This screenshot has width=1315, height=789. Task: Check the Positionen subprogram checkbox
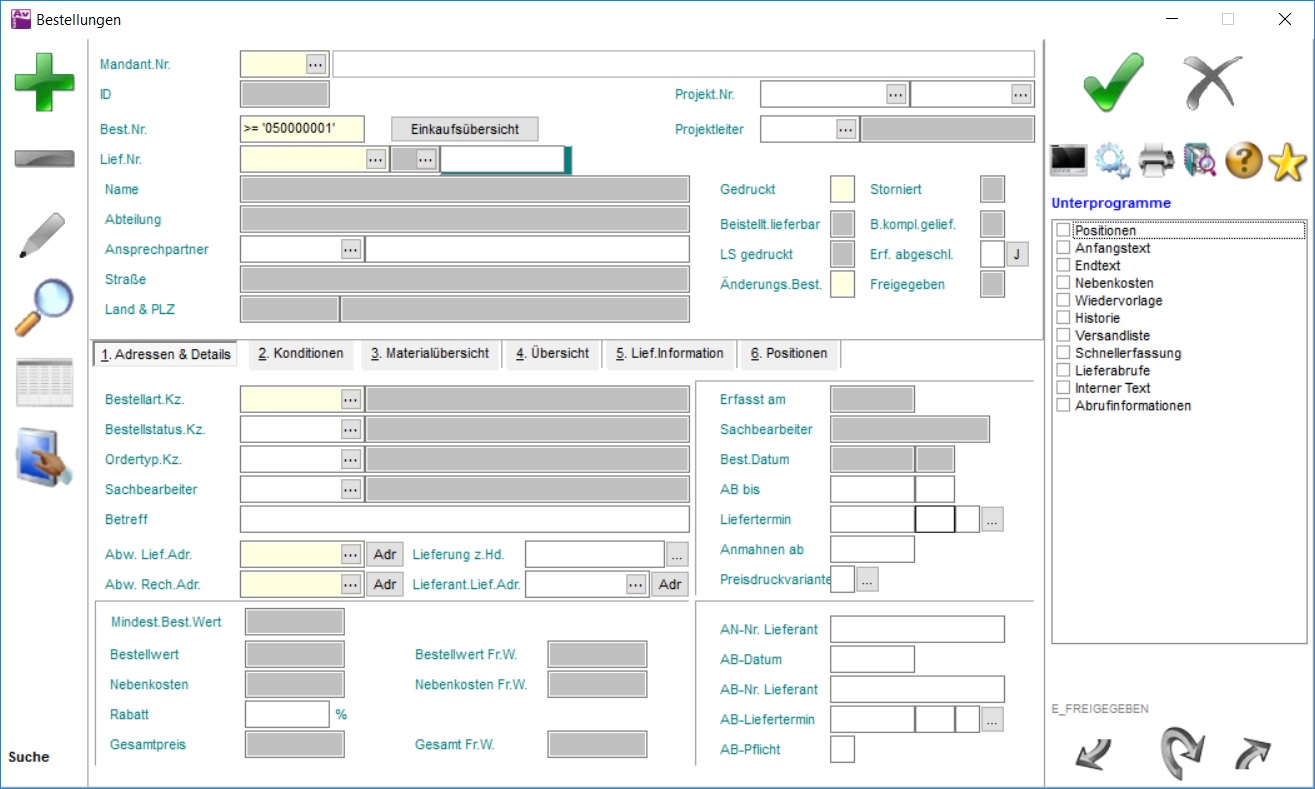[1064, 231]
